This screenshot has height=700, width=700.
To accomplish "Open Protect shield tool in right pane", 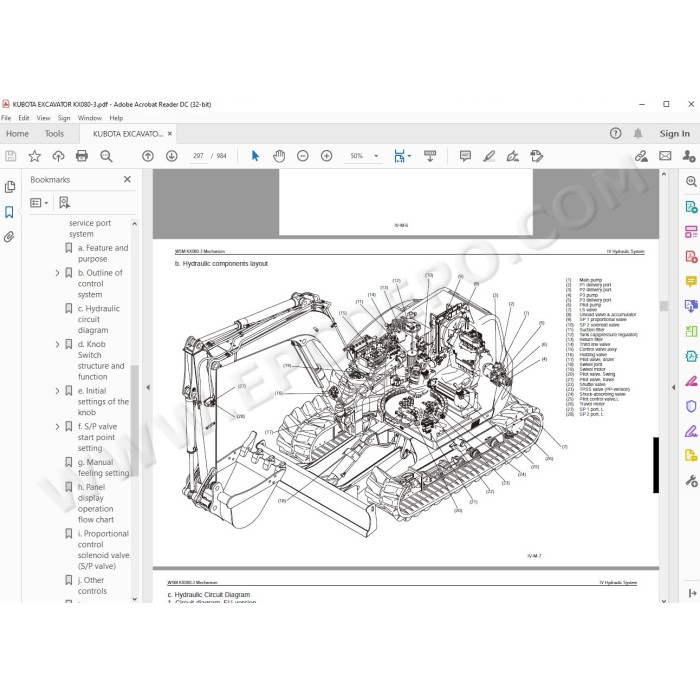I will coord(691,406).
